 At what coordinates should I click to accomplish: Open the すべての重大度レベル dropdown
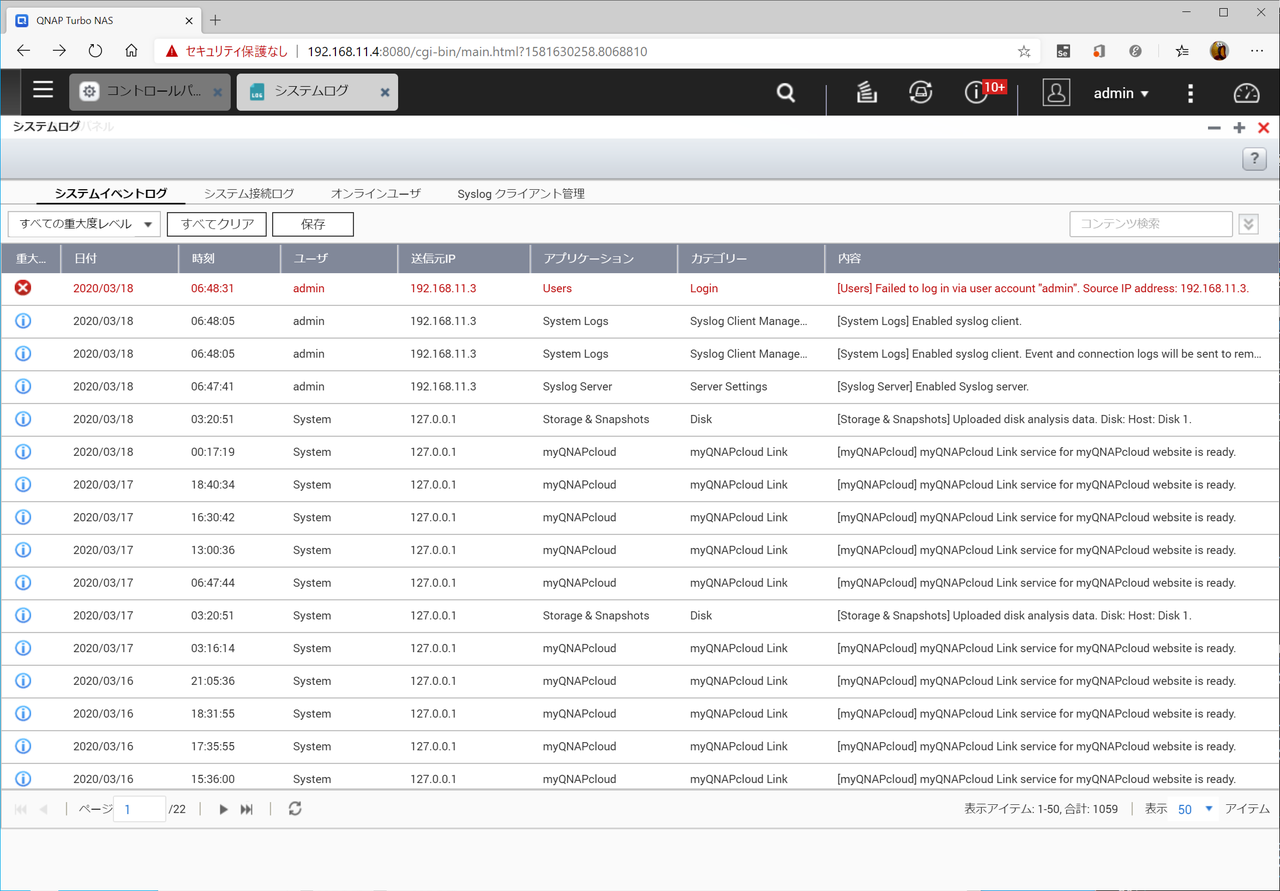pos(84,224)
